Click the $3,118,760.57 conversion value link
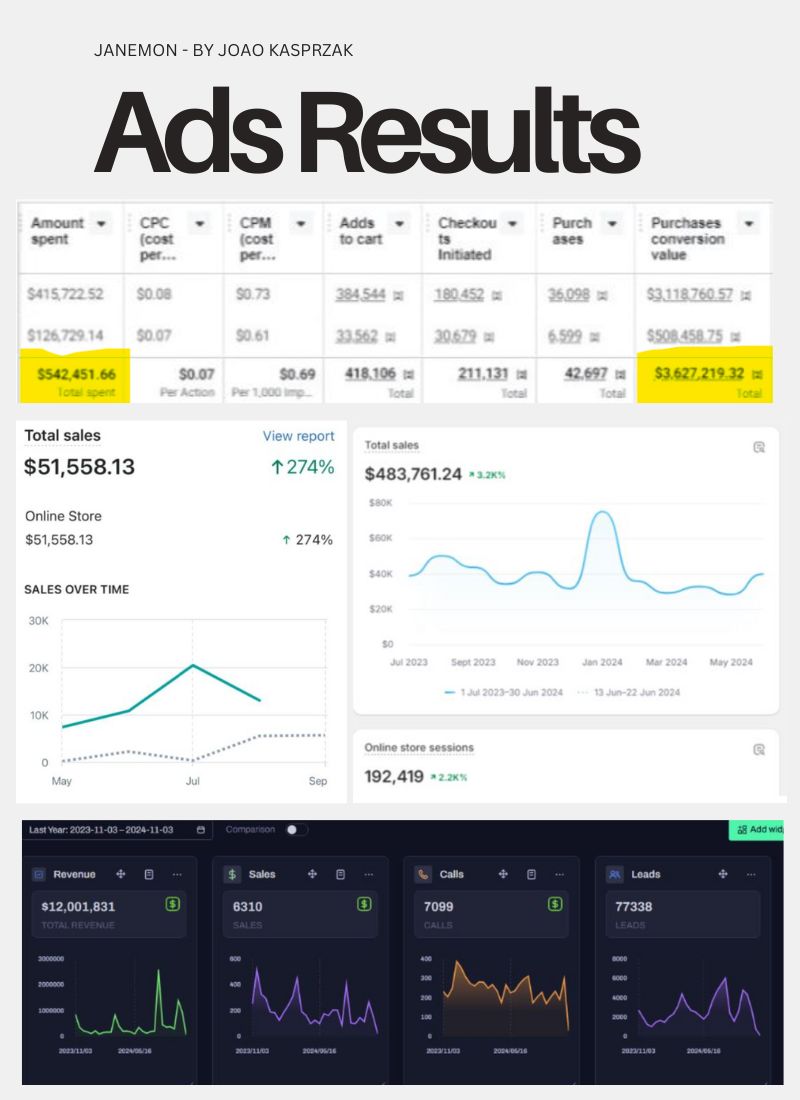Image resolution: width=800 pixels, height=1100 pixels. [x=689, y=295]
